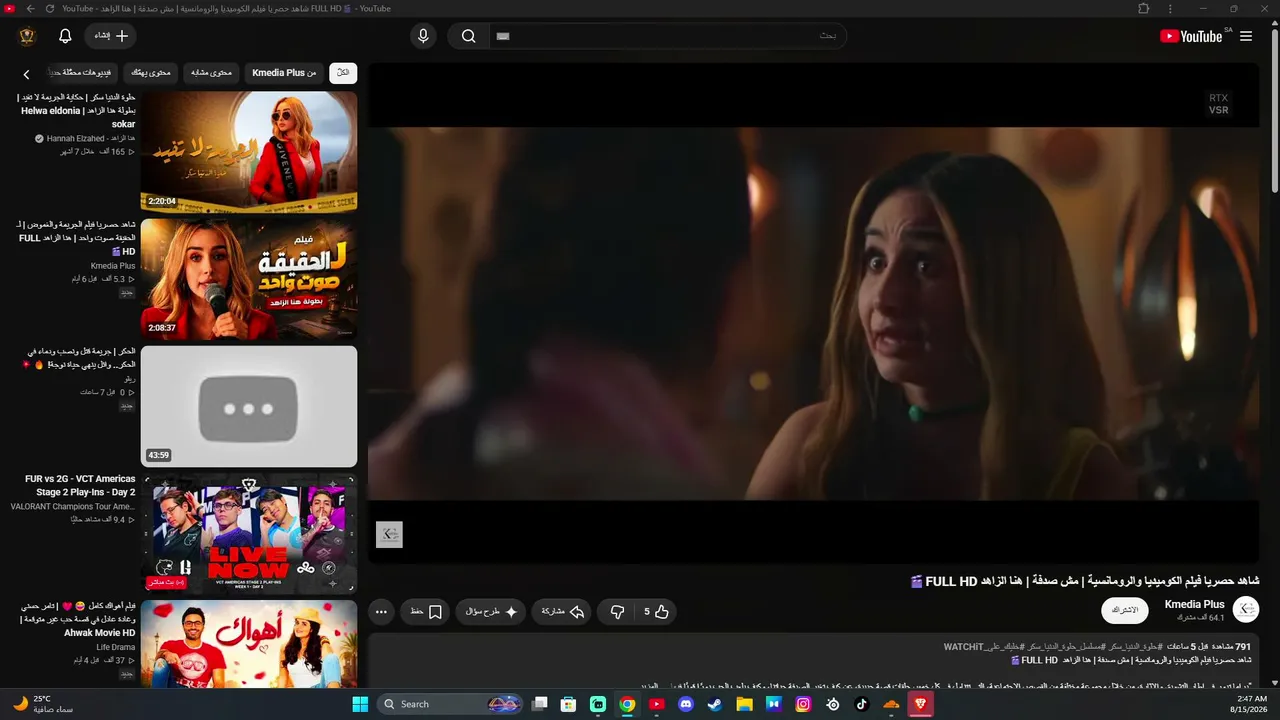The image size is (1280, 720).
Task: Click the channel watermark in the player
Action: [x=389, y=535]
